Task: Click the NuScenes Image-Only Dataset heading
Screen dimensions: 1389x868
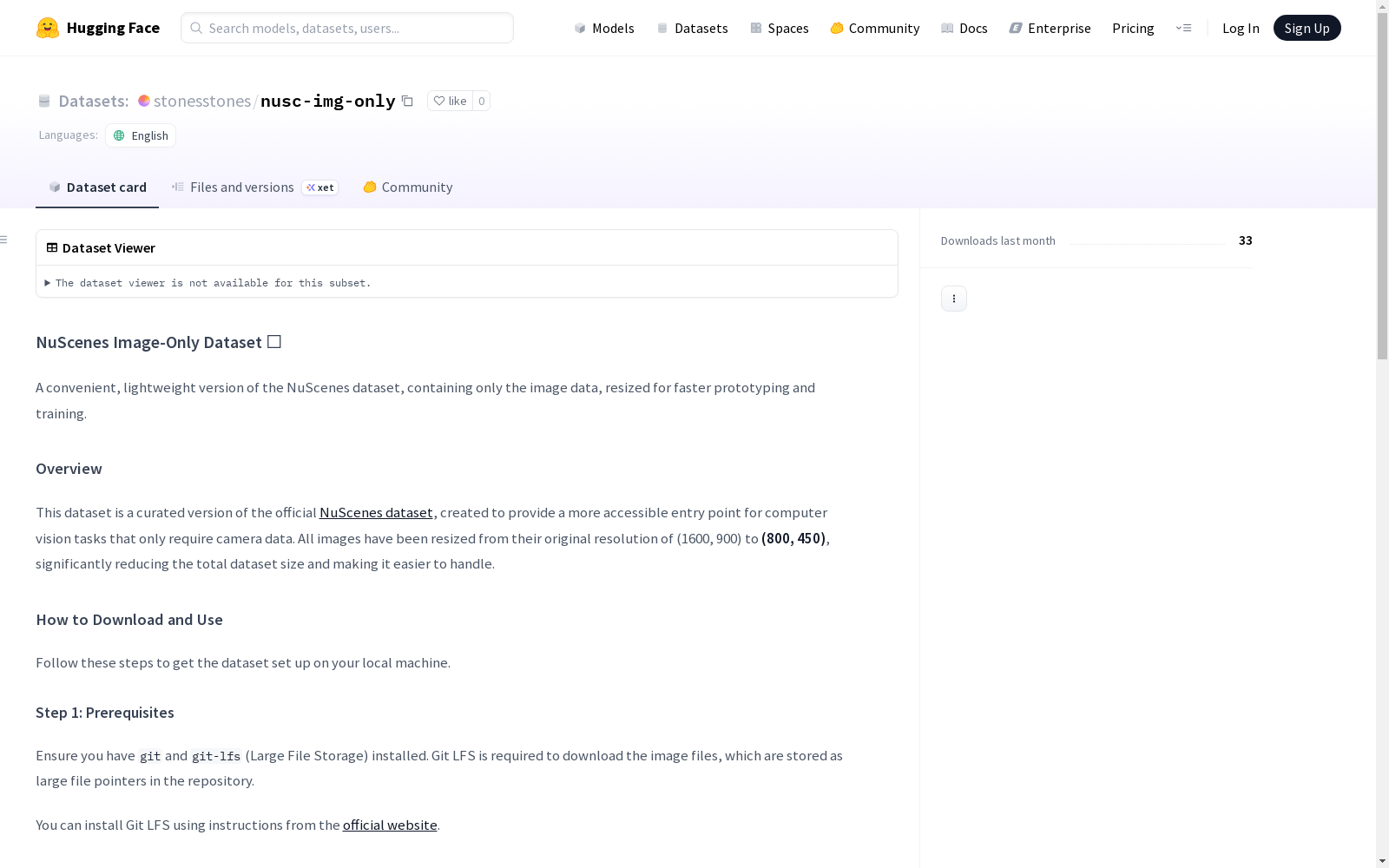Action: click(x=158, y=342)
